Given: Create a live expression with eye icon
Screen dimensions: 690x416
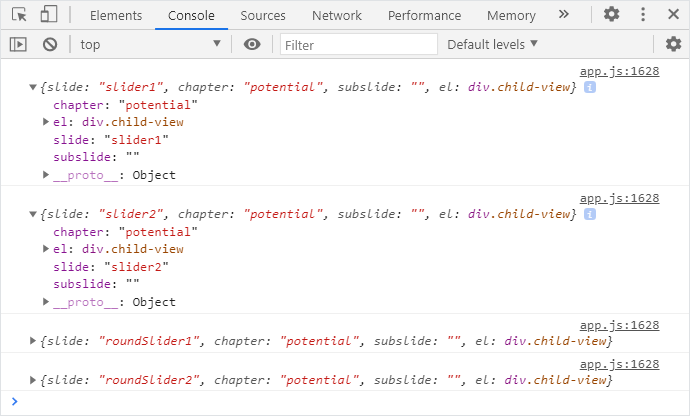Looking at the screenshot, I should click(252, 44).
